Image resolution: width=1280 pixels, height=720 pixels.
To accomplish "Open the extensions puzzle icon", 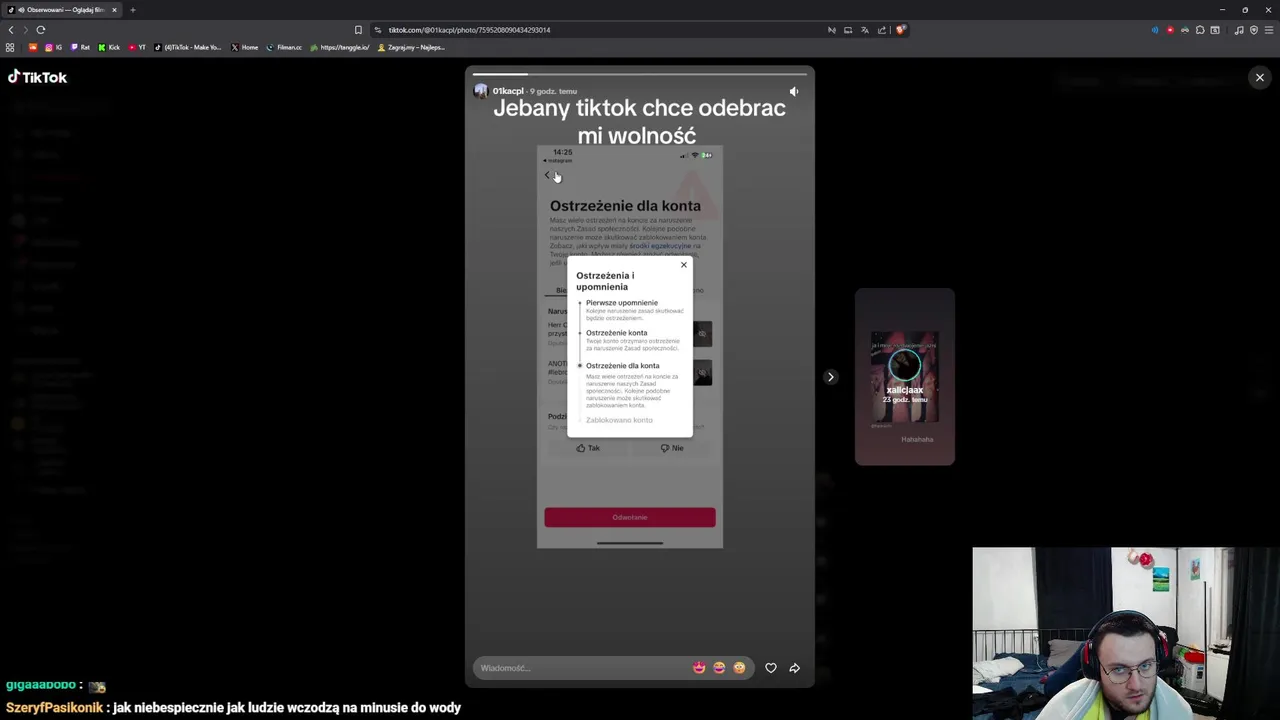I will [x=1200, y=30].
